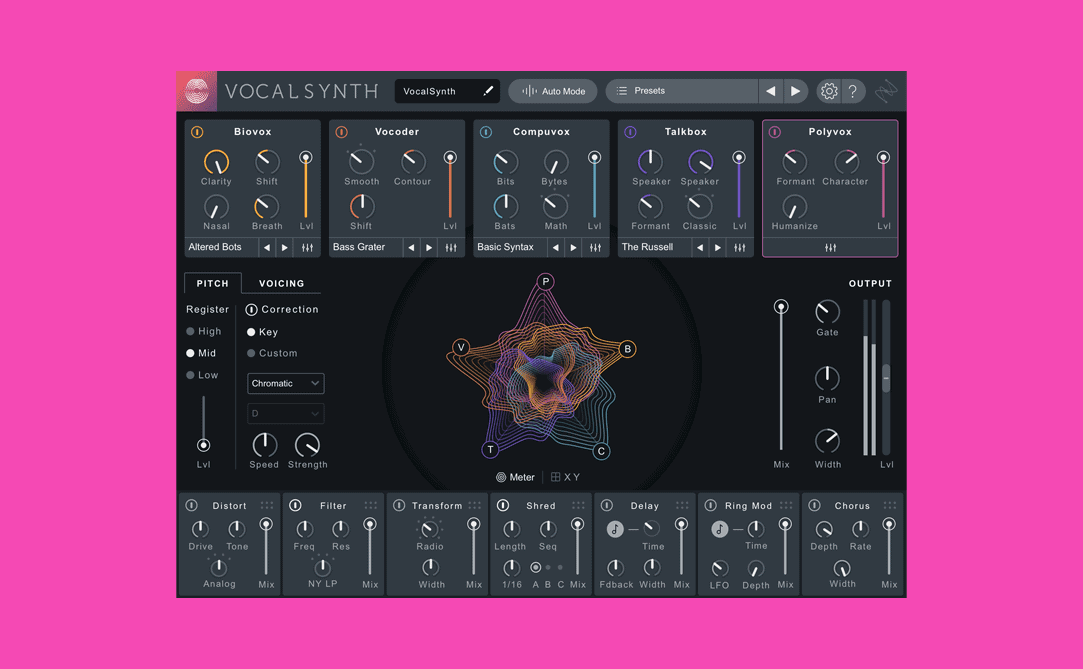Viewport: 1083px width, 669px height.
Task: Toggle the Filter effect power button
Action: tap(295, 505)
